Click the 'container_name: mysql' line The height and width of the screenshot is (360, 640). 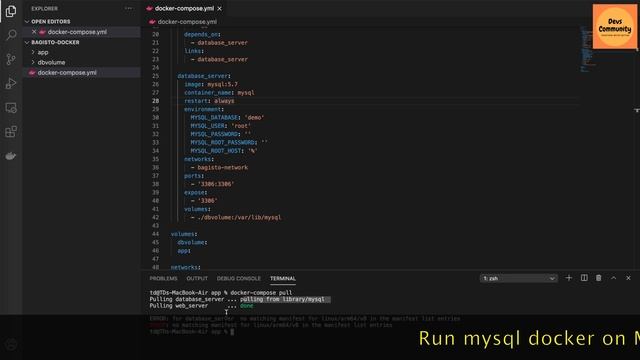pyautogui.click(x=219, y=93)
